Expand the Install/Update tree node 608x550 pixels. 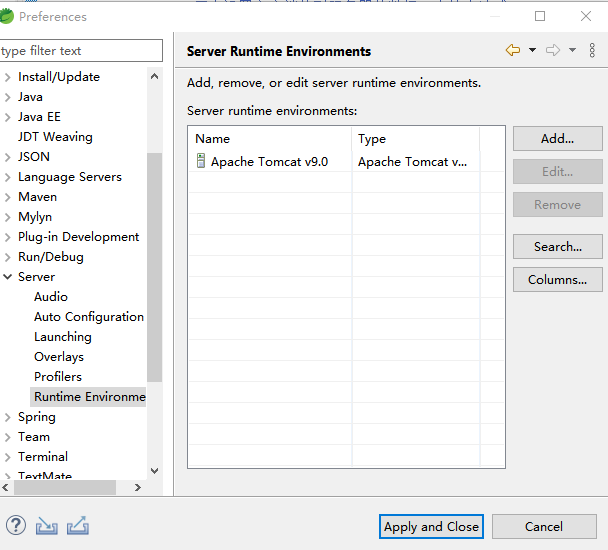click(x=7, y=77)
